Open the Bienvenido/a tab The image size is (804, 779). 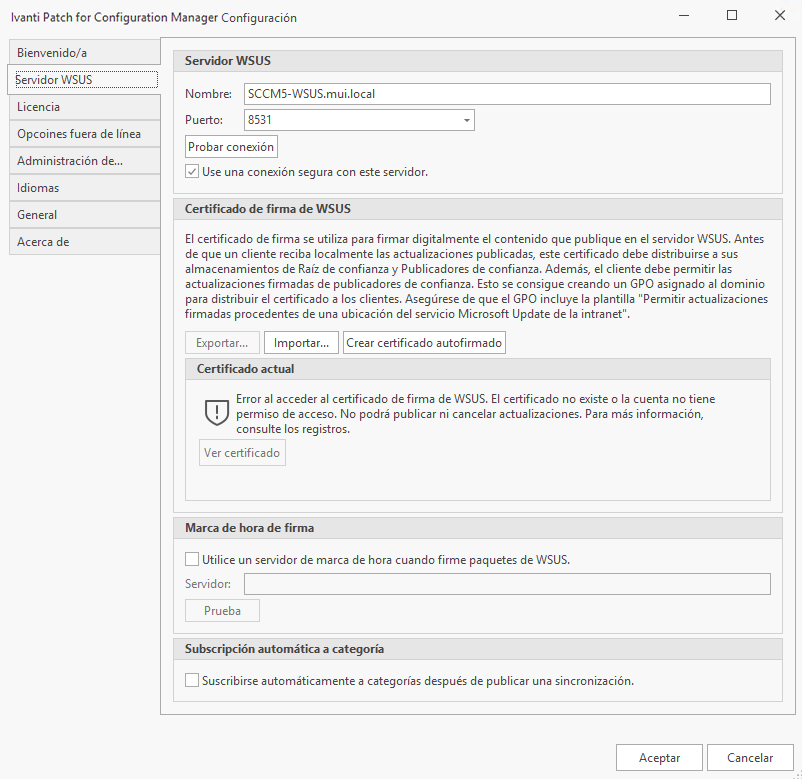pos(84,52)
